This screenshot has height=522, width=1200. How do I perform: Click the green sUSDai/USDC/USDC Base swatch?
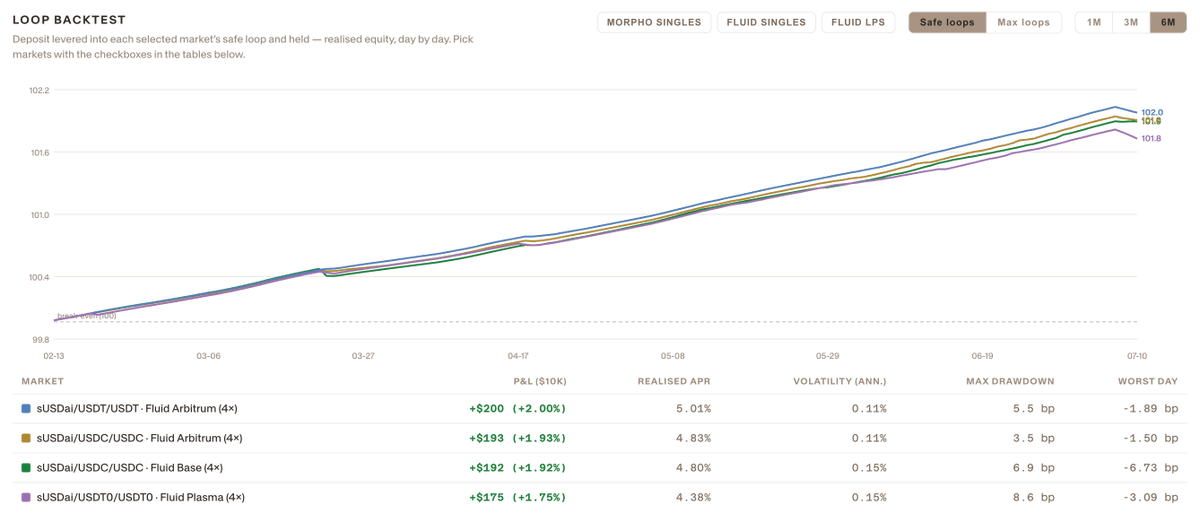[x=26, y=467]
